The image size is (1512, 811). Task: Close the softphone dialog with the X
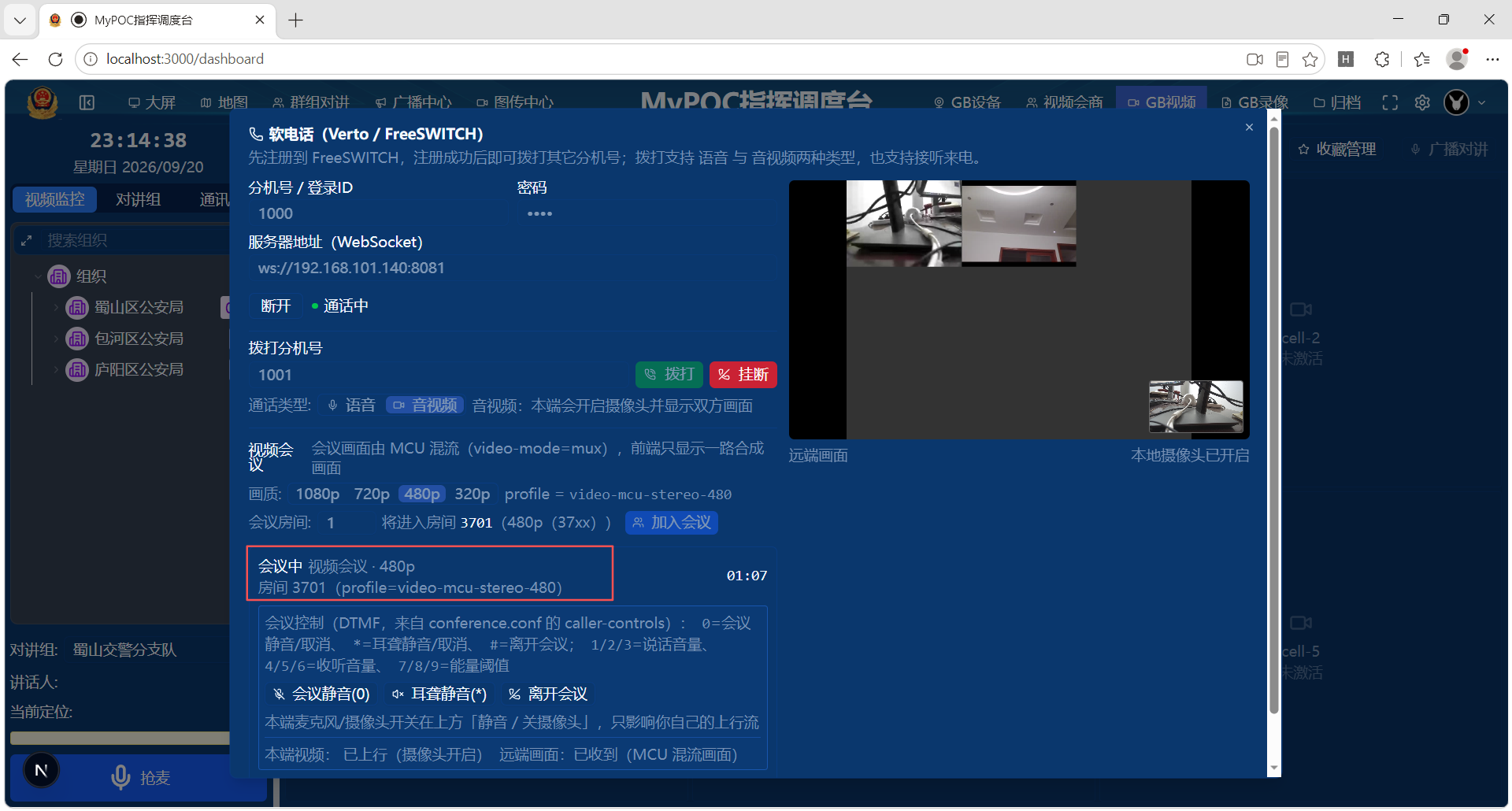pyautogui.click(x=1249, y=128)
